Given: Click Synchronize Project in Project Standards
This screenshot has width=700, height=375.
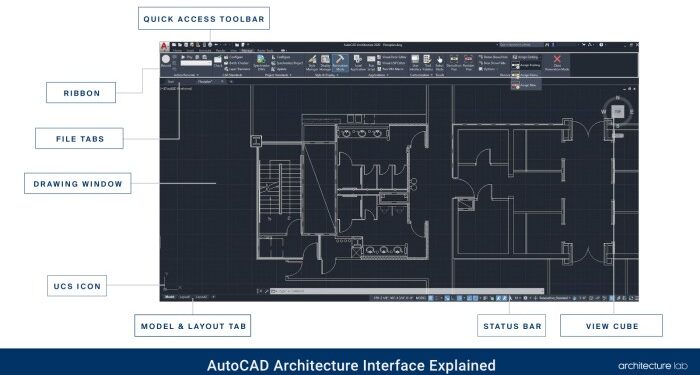Looking at the screenshot, I should click(x=286, y=63).
